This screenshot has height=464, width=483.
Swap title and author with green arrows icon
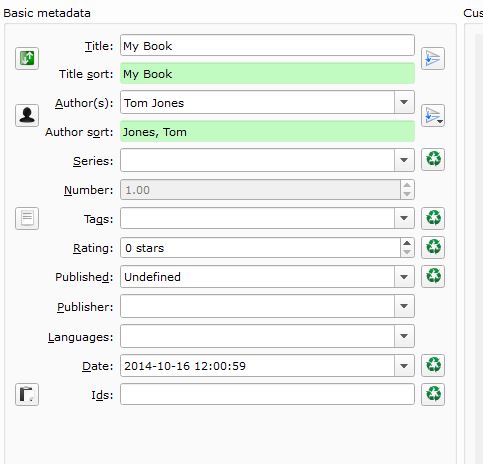coord(27,58)
